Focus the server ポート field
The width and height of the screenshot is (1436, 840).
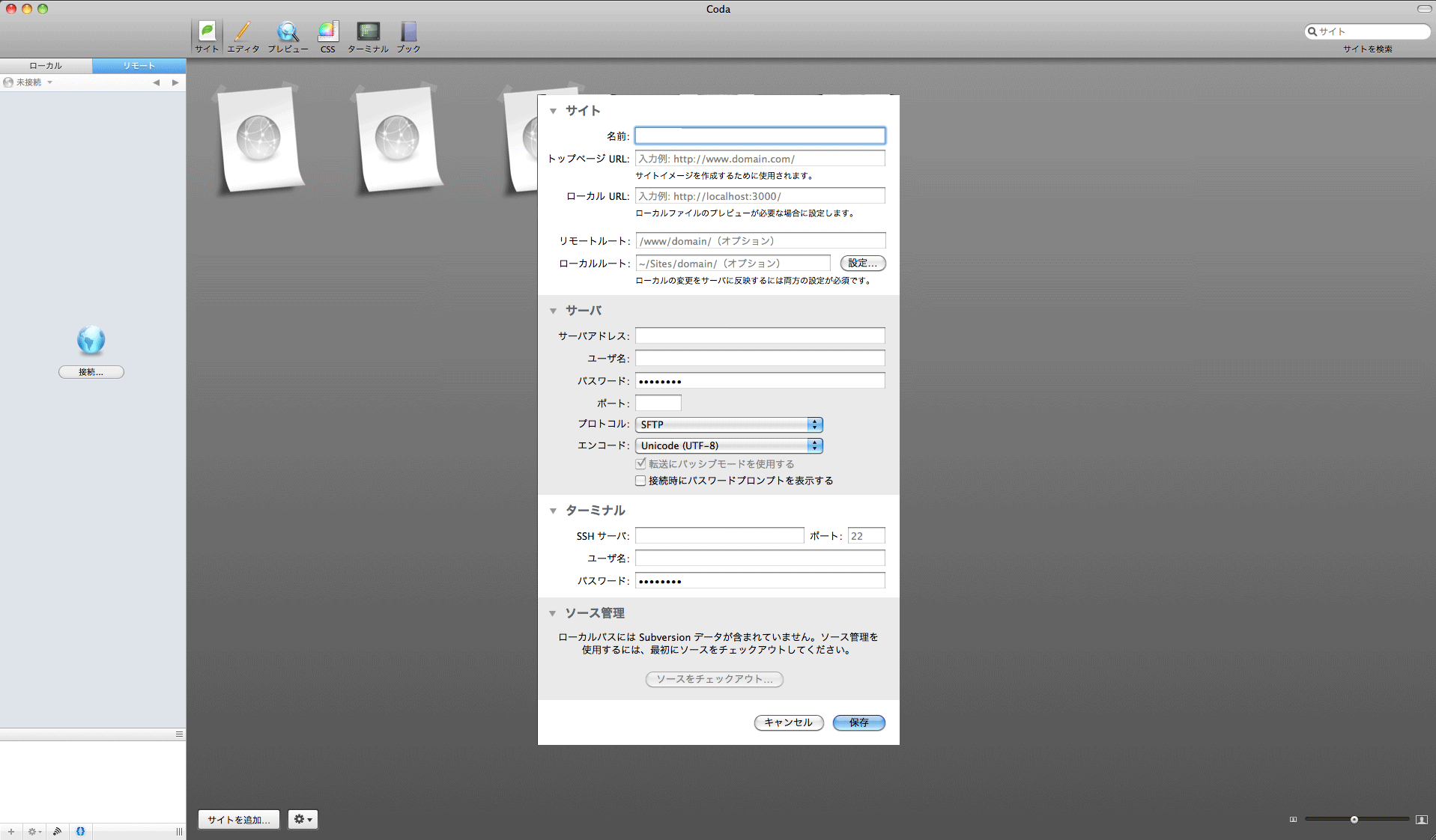(x=658, y=403)
